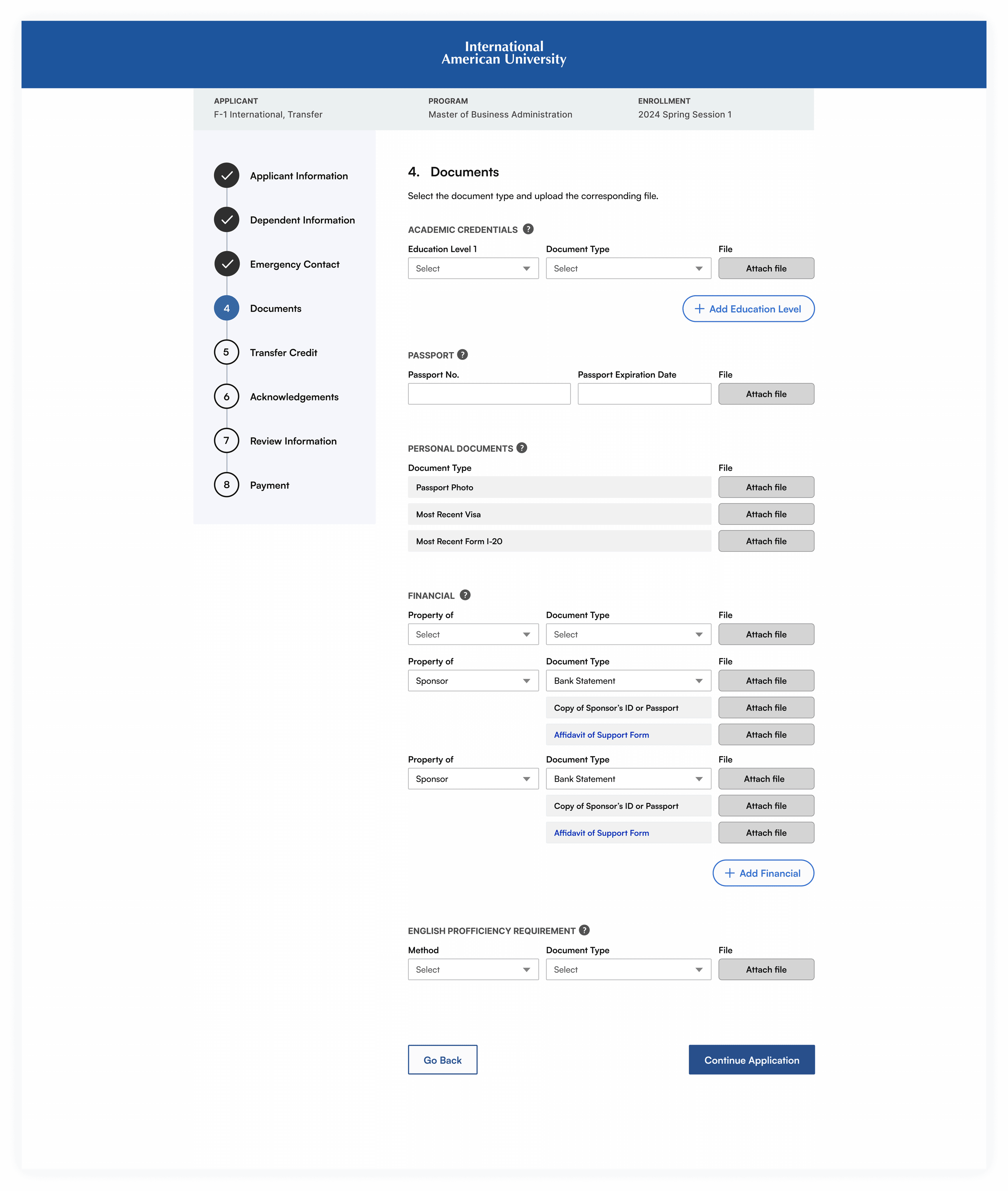Click the step 5 circle in sidebar
This screenshot has height=1191, width=1008.
(x=227, y=352)
